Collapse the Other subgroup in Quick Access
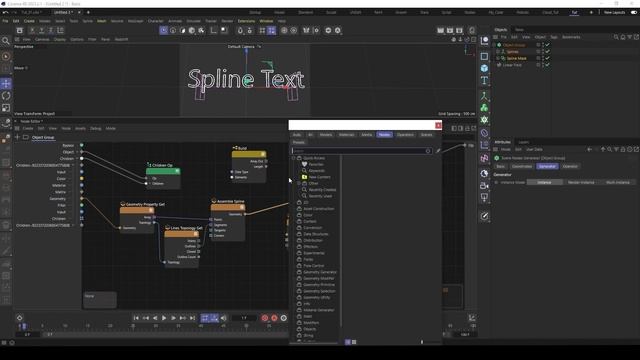 [x=299, y=183]
